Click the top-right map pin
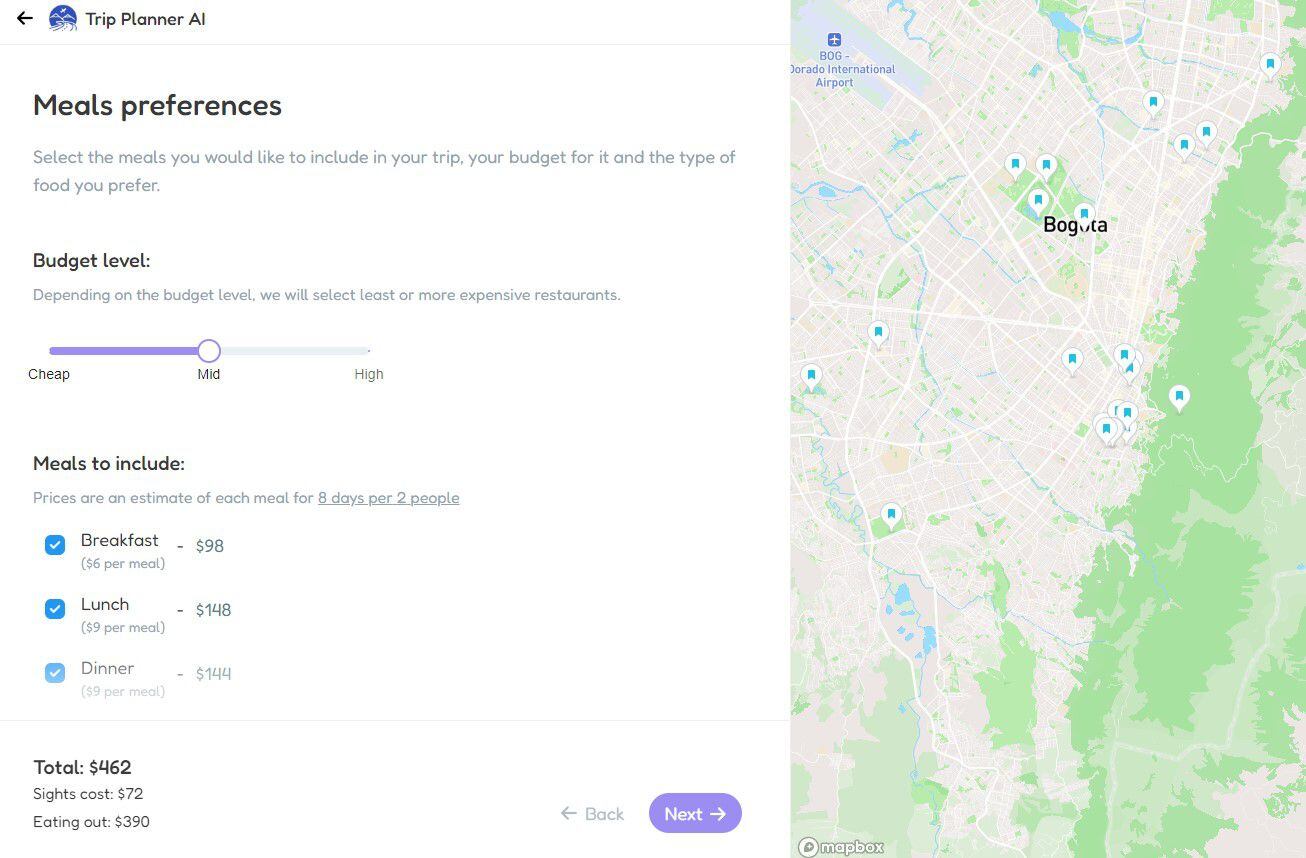The width and height of the screenshot is (1306, 858). tap(1270, 65)
